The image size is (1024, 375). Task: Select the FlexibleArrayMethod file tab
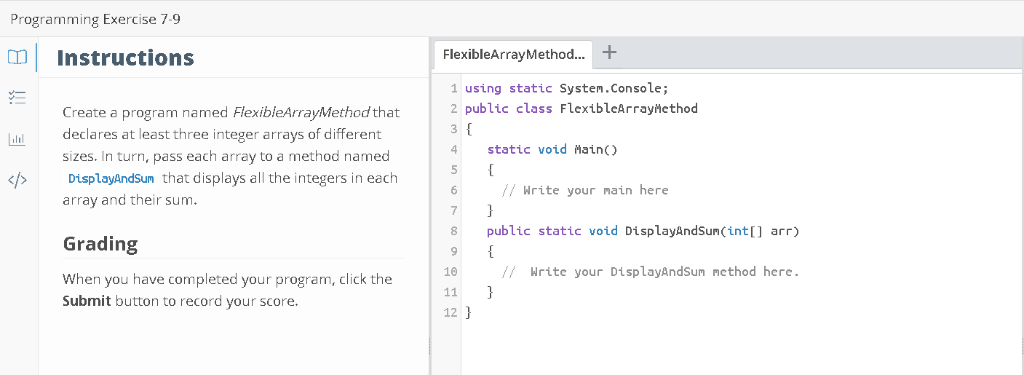513,54
